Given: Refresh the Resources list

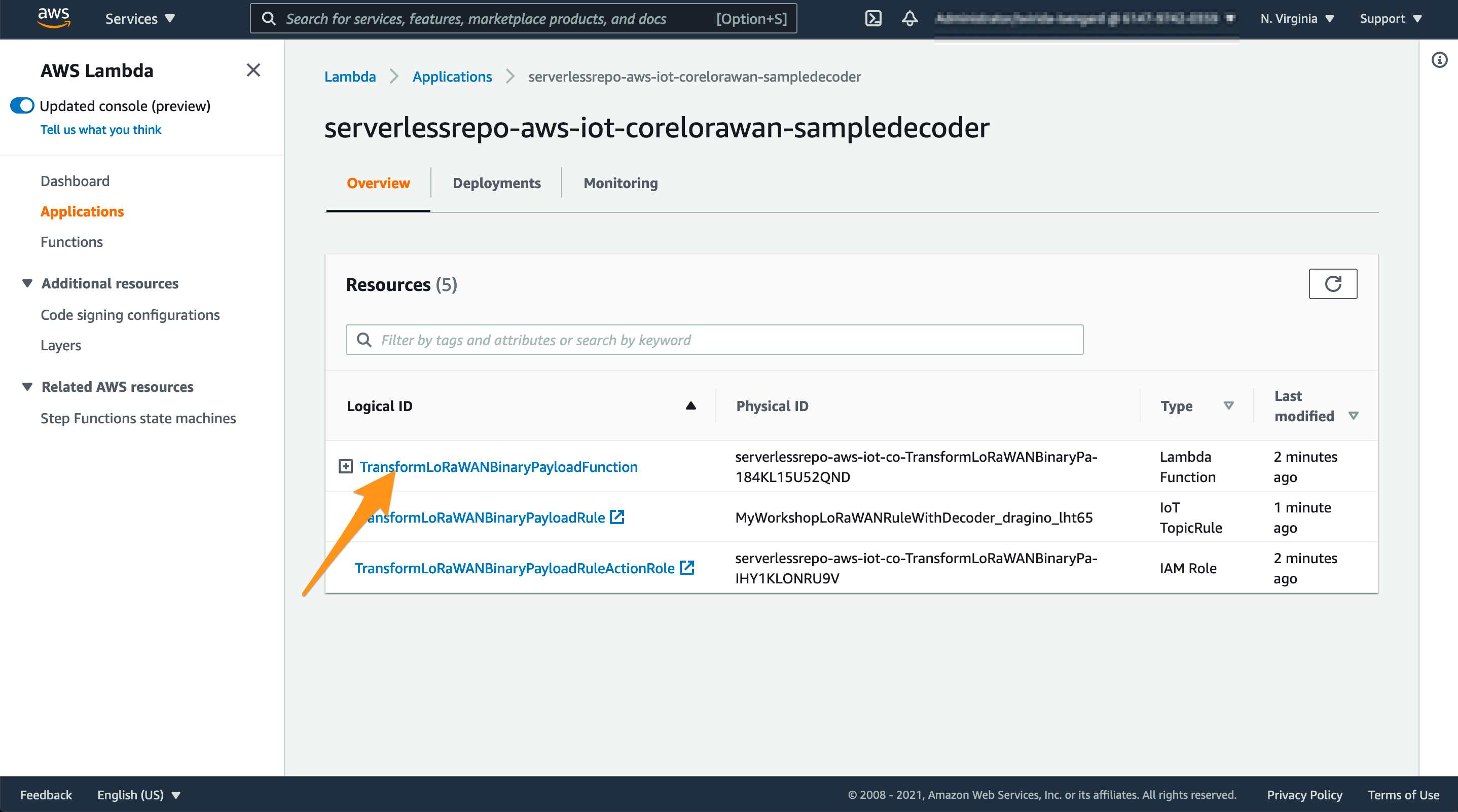Looking at the screenshot, I should [x=1333, y=283].
